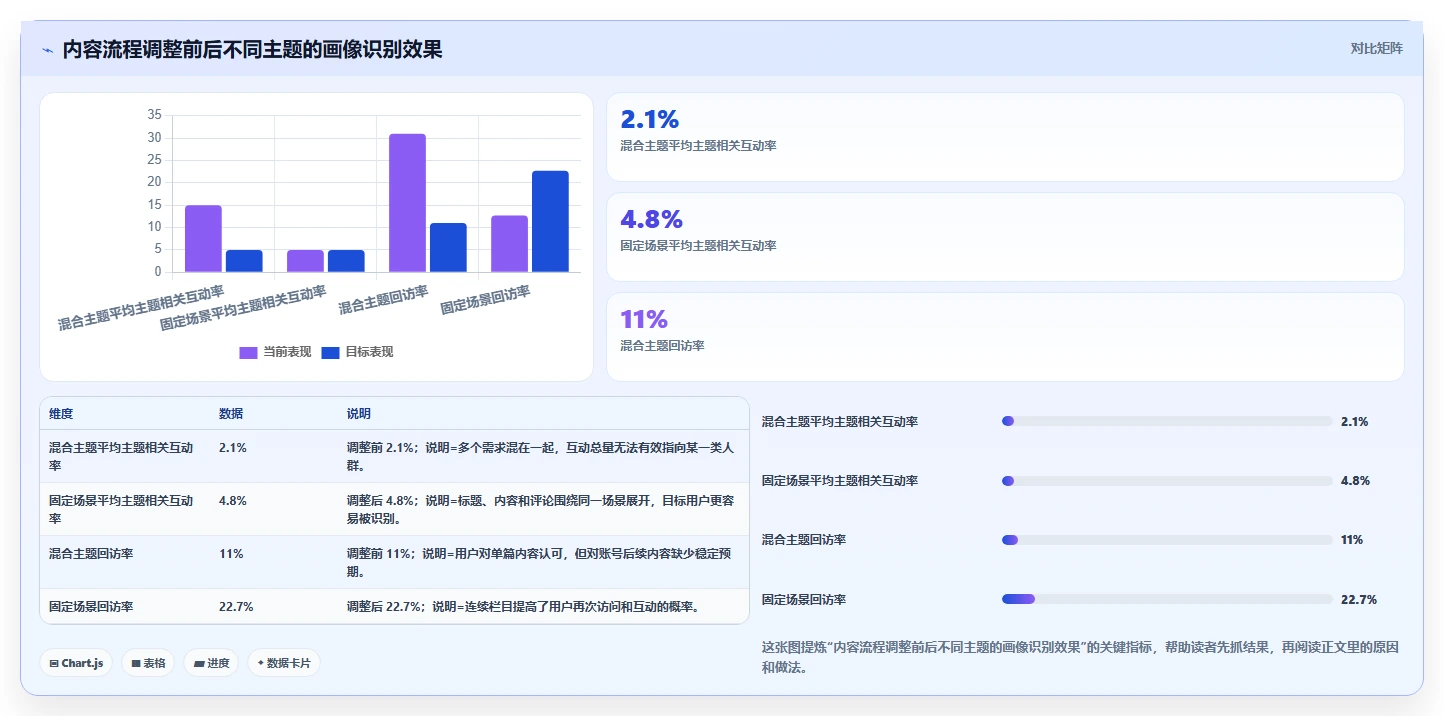This screenshot has height=716, width=1444.
Task: Click the 4.8% progress value label
Action: tap(1355, 481)
